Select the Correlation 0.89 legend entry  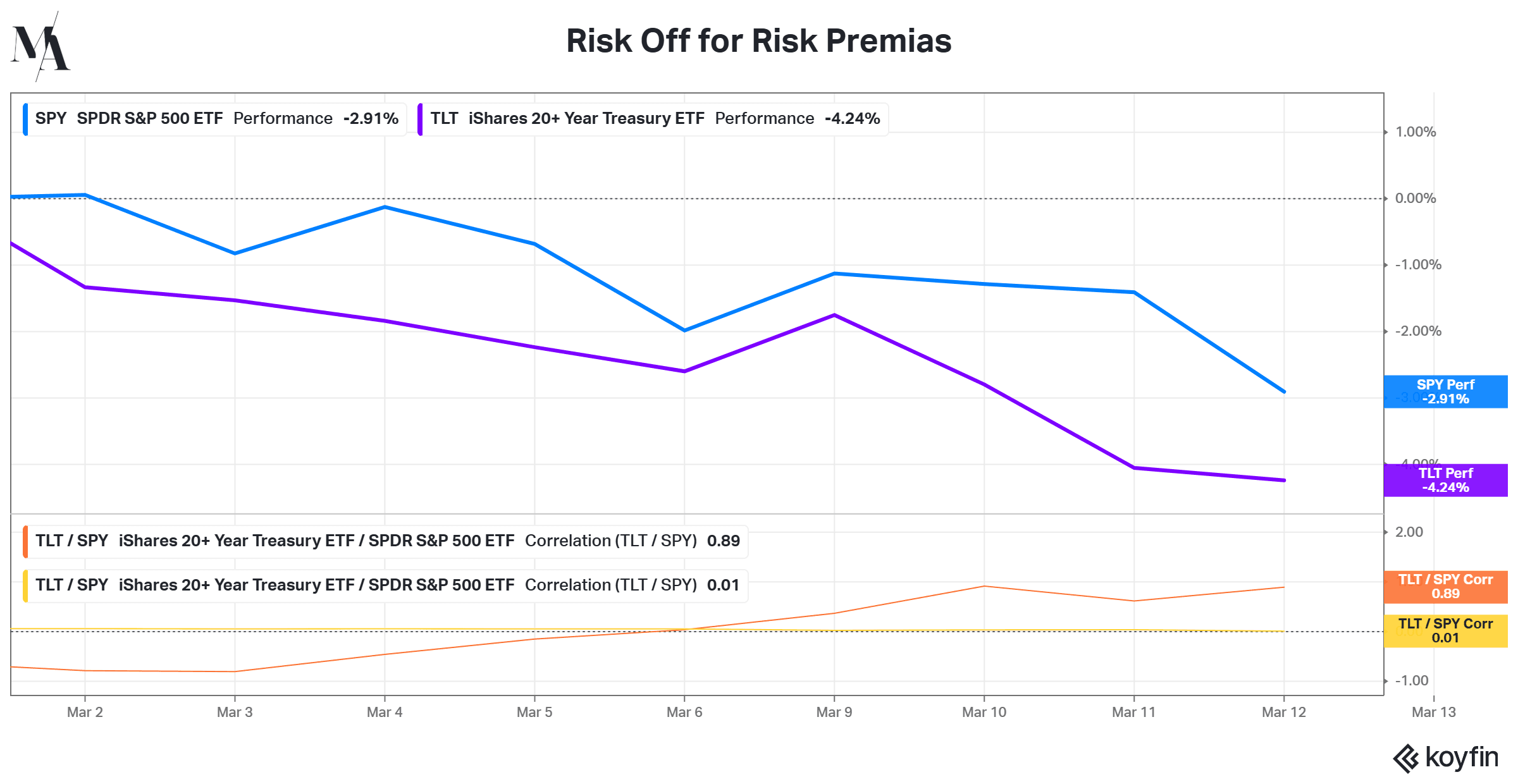[386, 542]
